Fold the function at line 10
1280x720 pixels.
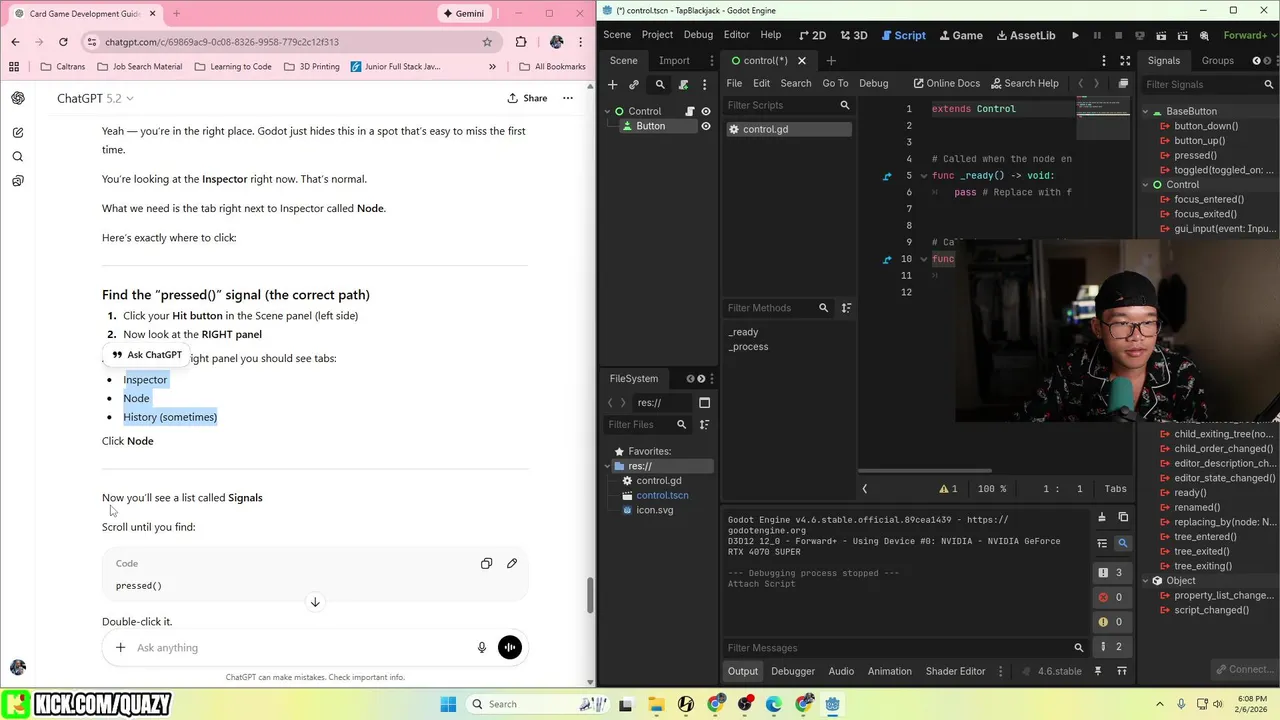click(x=923, y=259)
